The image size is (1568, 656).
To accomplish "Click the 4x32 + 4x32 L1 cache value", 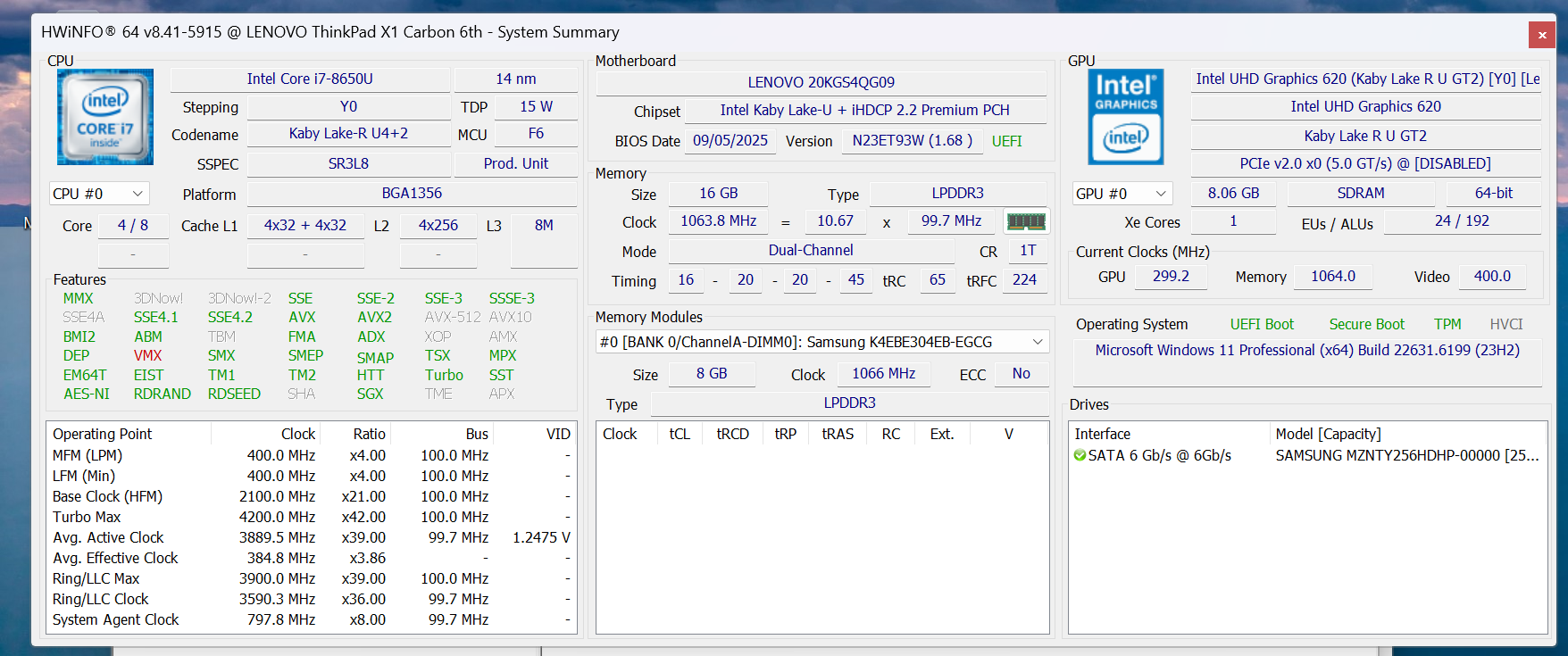I will (x=305, y=225).
